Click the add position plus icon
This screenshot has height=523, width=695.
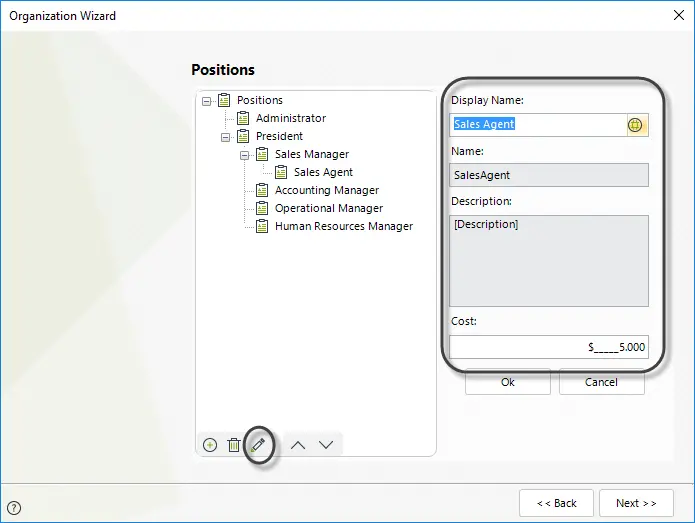tap(210, 445)
